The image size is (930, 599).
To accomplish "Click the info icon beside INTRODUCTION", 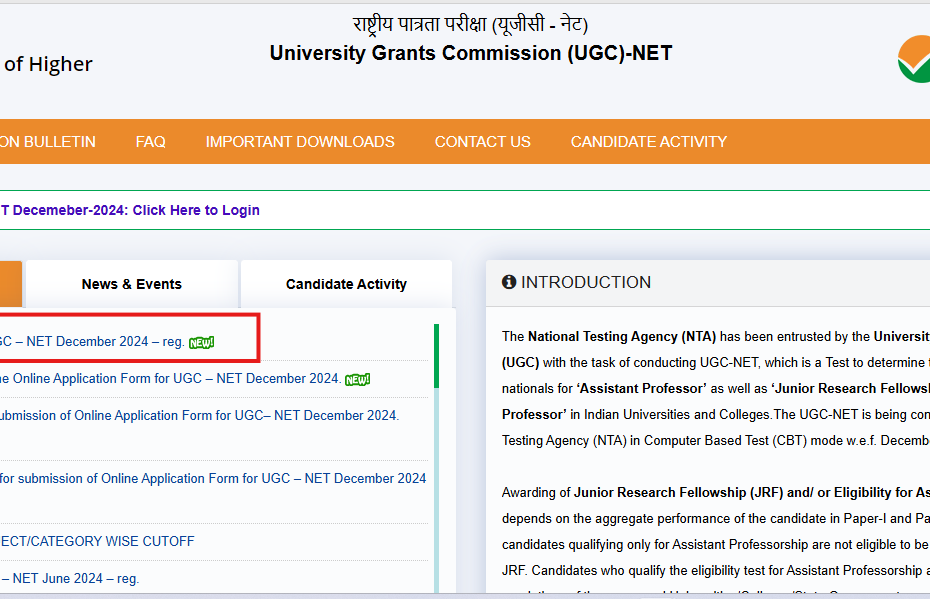I will click(x=509, y=283).
